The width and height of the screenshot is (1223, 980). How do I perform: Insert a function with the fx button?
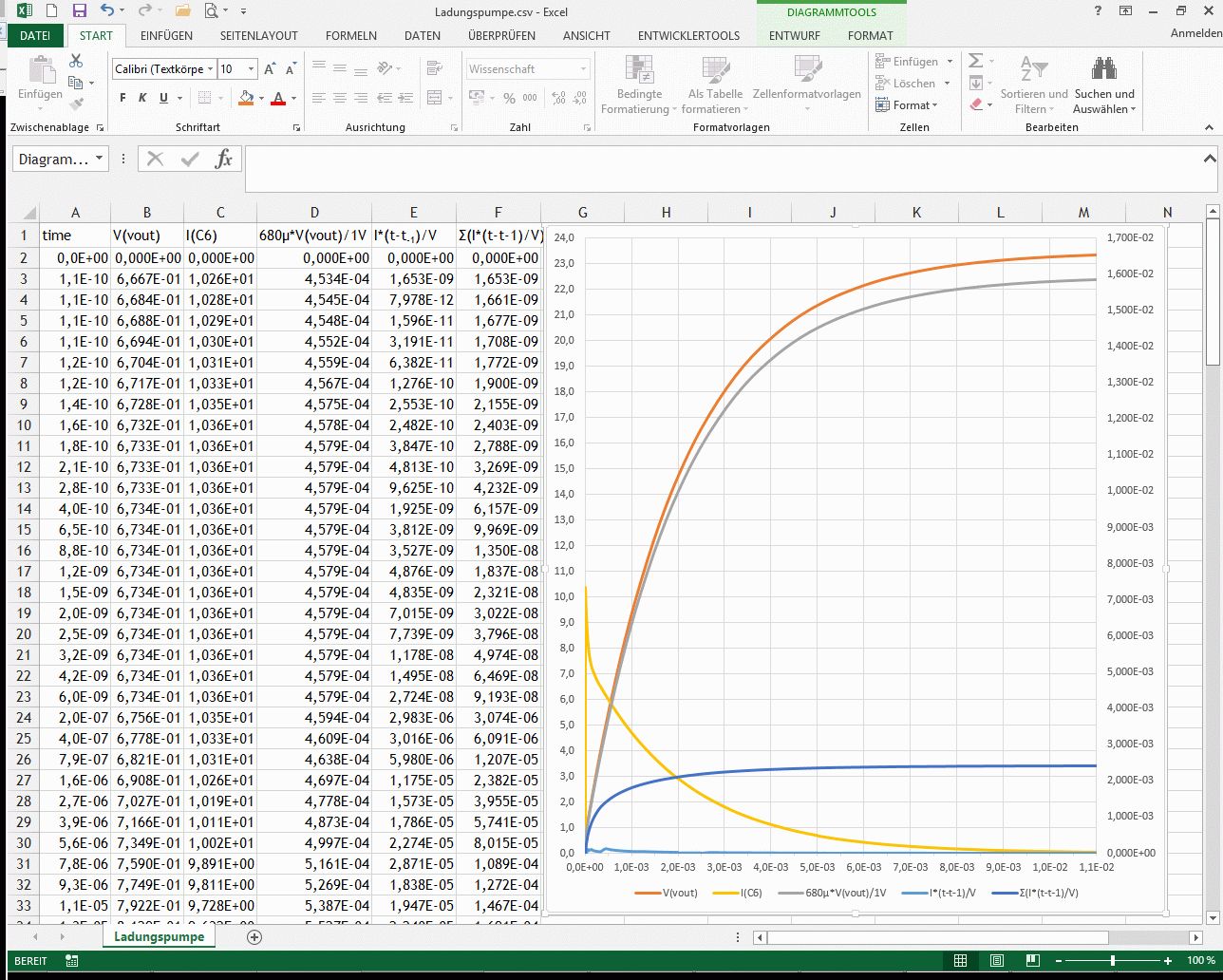click(224, 160)
